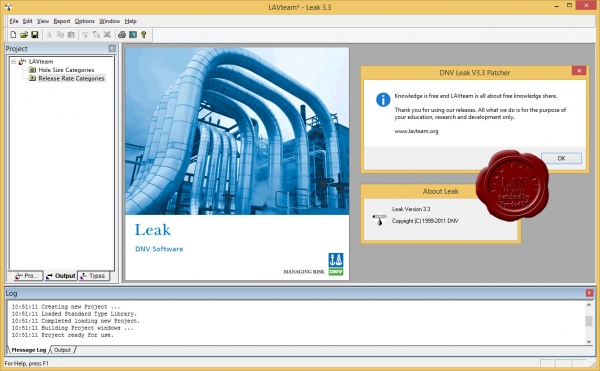Click the Cut scissors toolbar icon

(49, 35)
